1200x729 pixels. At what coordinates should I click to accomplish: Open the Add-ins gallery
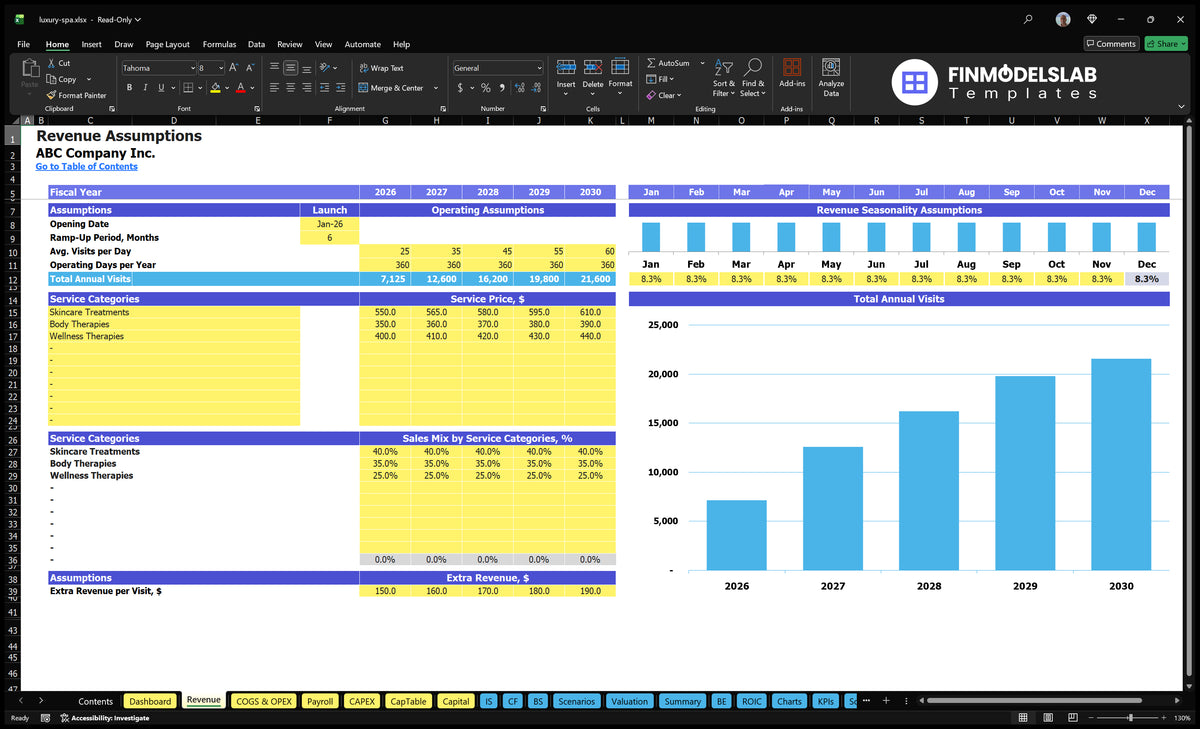[792, 75]
